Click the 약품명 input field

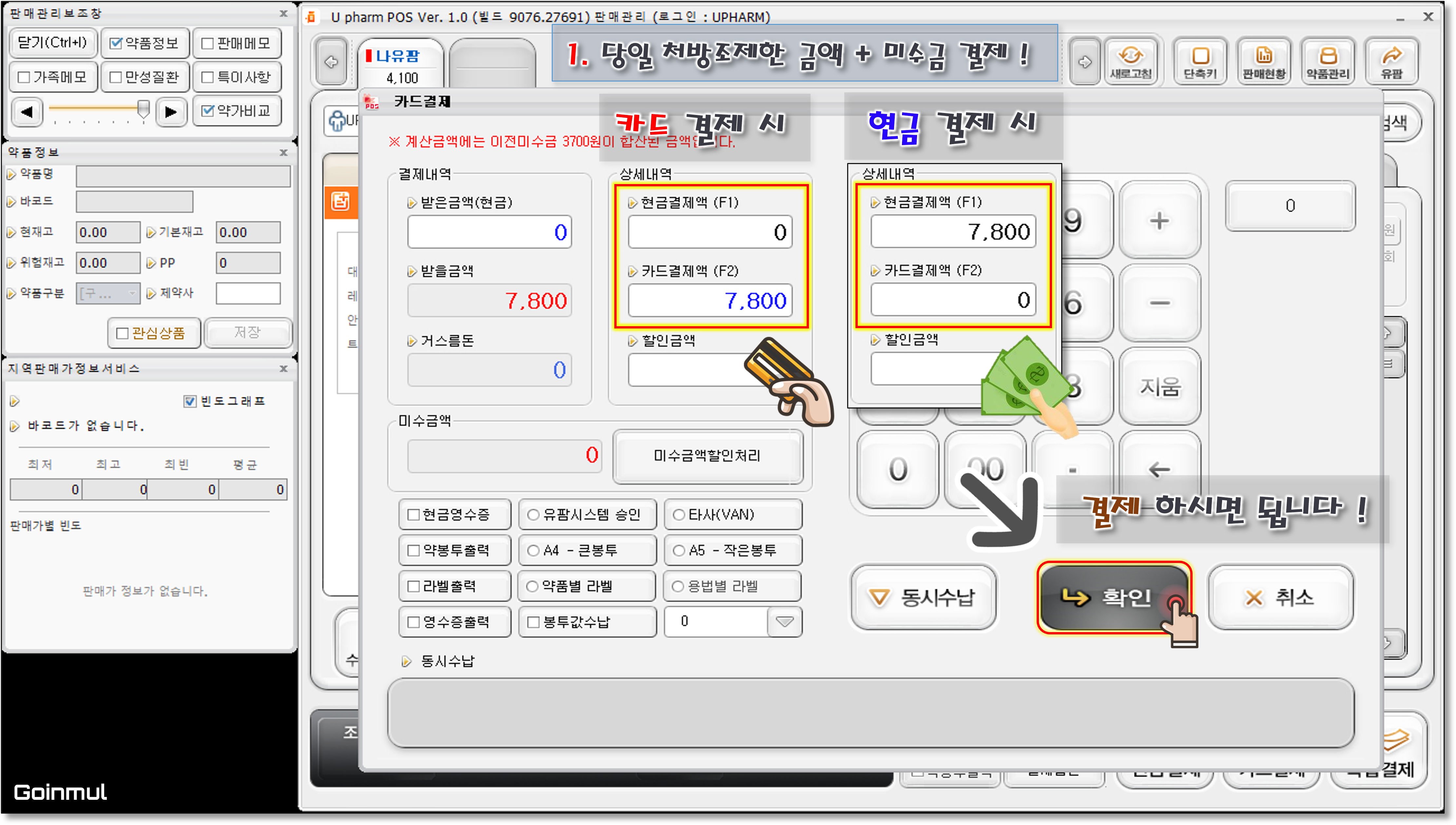coord(183,176)
